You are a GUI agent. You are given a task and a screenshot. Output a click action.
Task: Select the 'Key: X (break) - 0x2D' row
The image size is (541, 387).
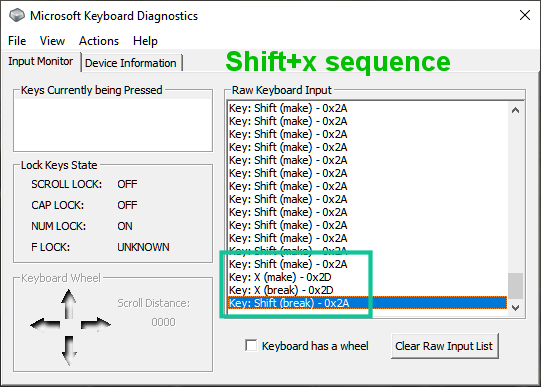(367, 290)
